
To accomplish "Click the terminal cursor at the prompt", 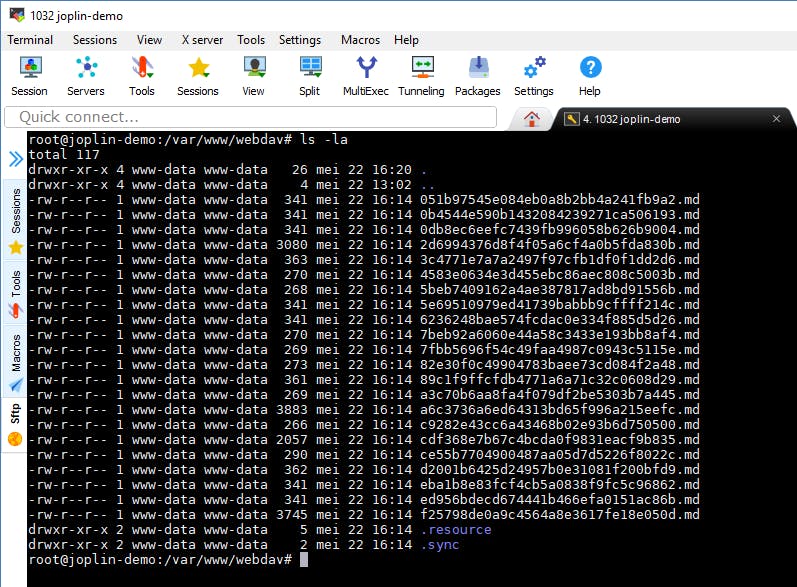I will [304, 560].
